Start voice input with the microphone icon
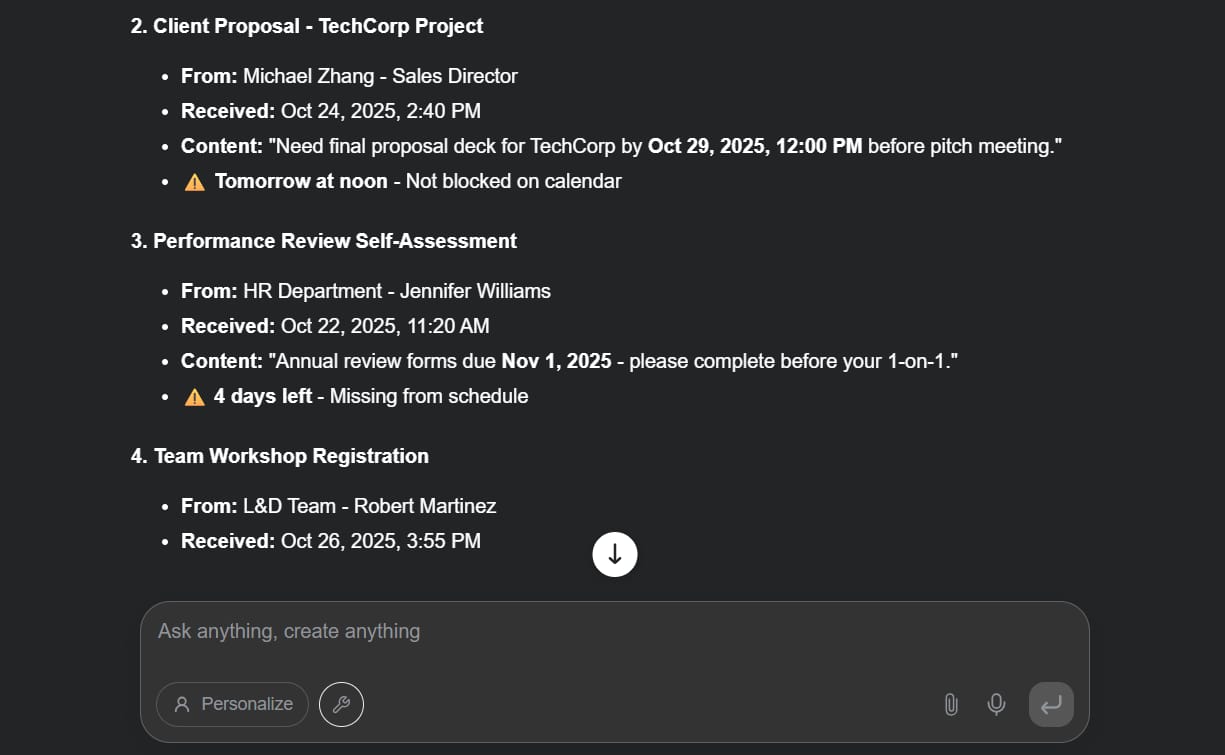Image resolution: width=1225 pixels, height=755 pixels. 996,705
